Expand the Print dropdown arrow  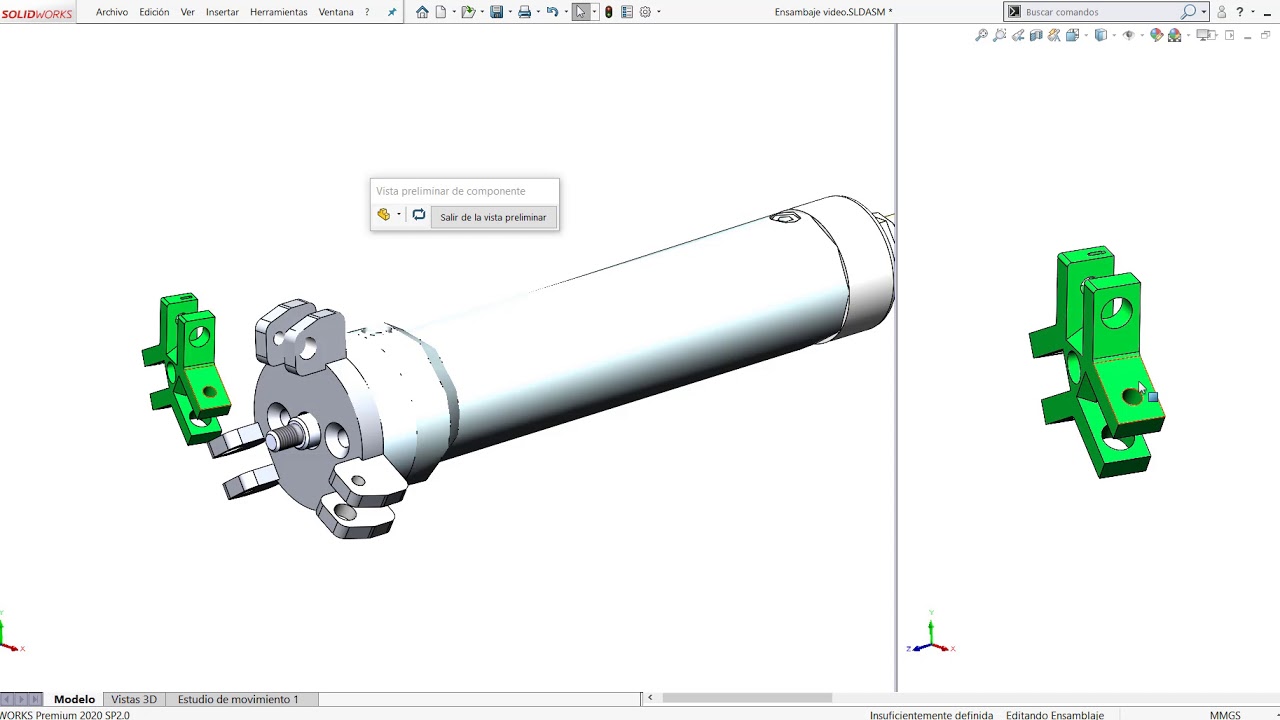point(538,12)
